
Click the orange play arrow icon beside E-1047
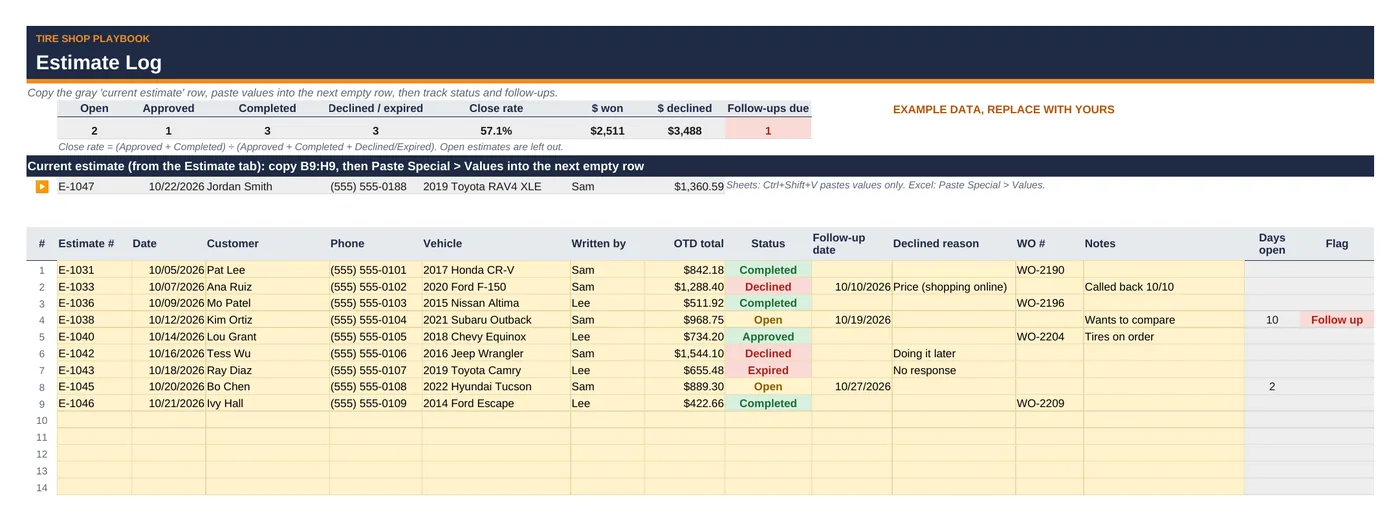point(42,186)
